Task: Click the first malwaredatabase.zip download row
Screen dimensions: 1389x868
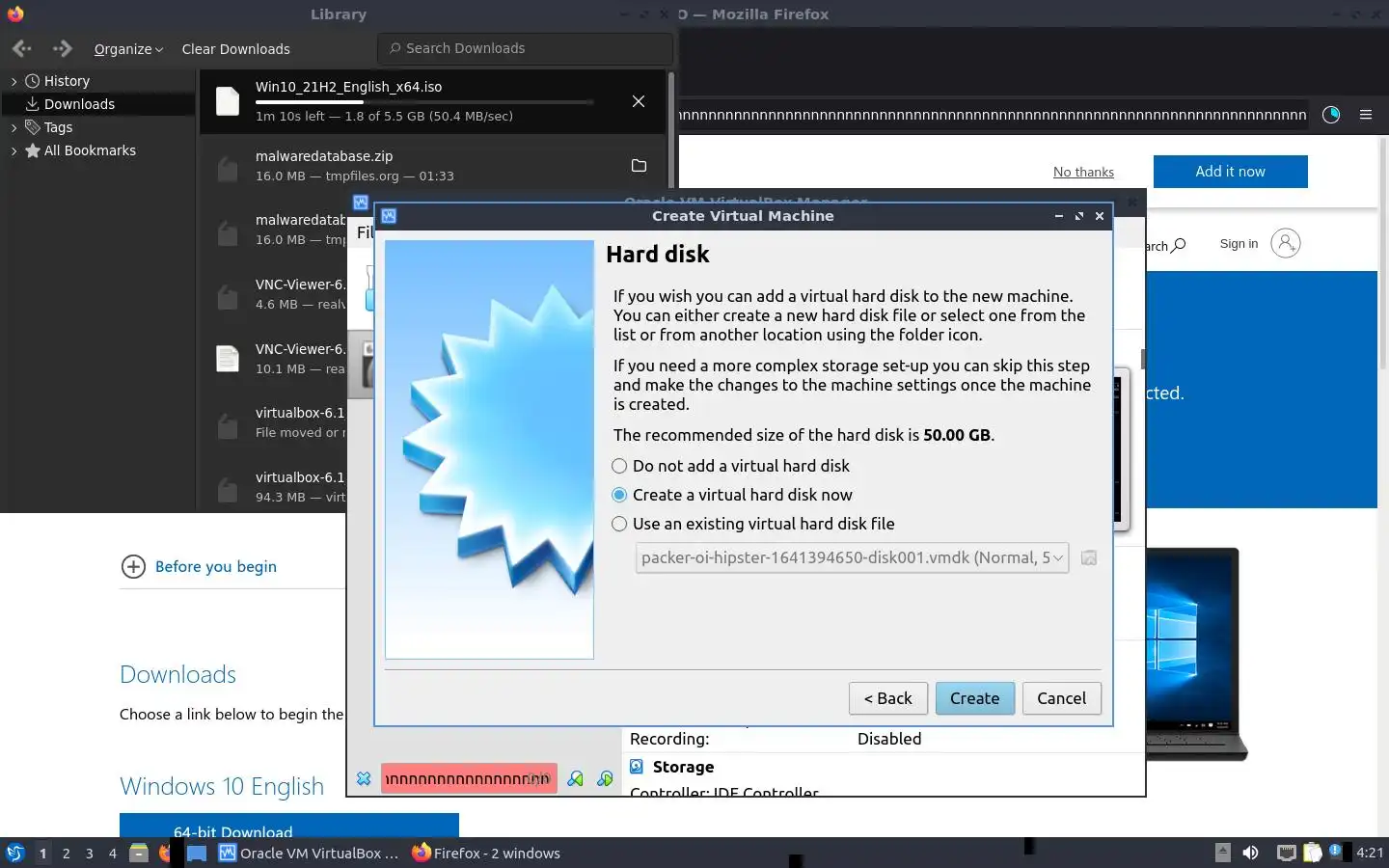Action: (x=432, y=166)
